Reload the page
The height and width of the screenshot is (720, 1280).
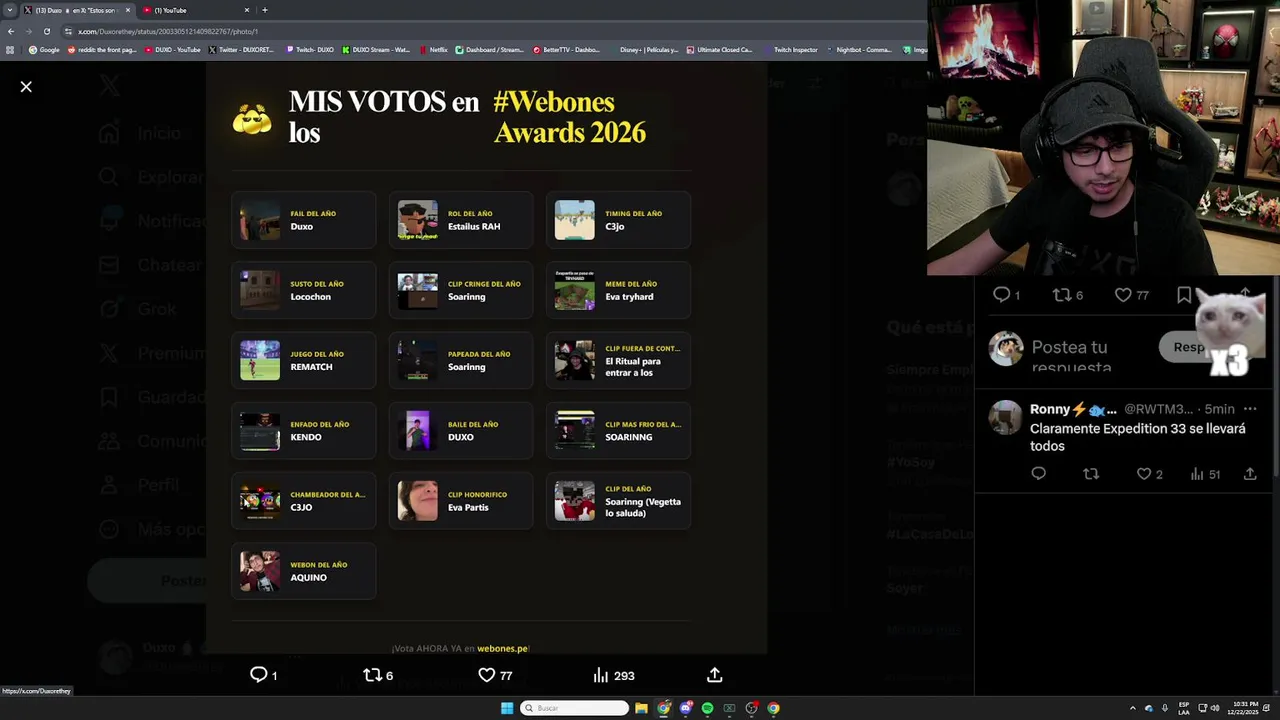click(x=46, y=31)
